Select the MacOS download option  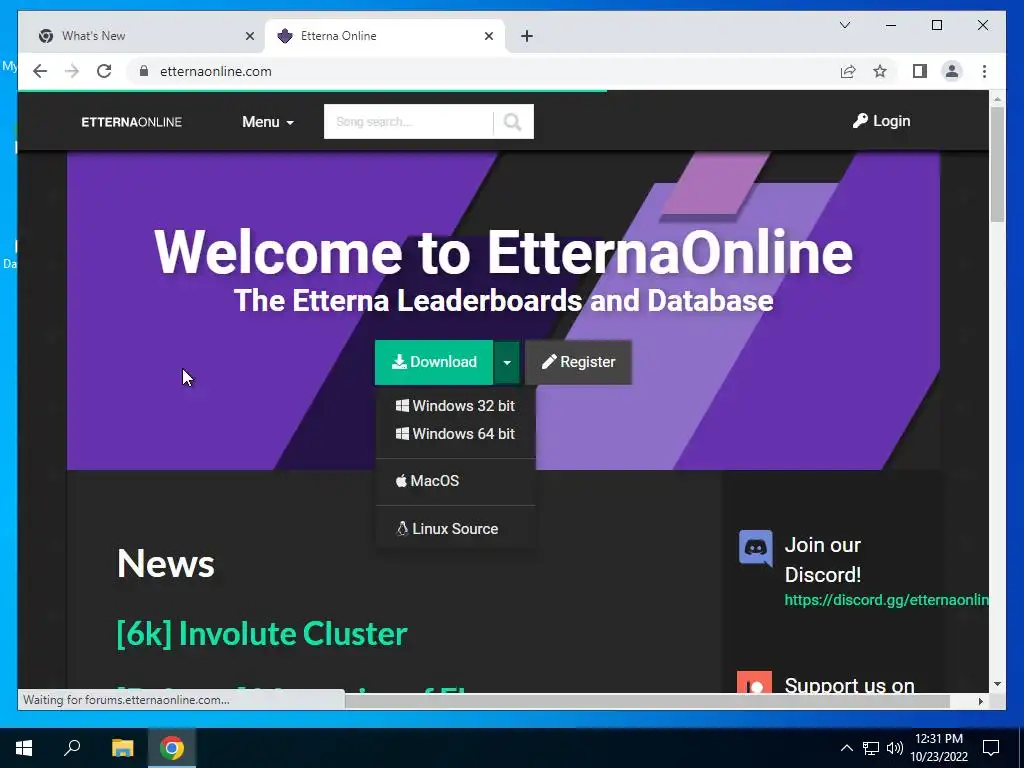pyautogui.click(x=427, y=481)
